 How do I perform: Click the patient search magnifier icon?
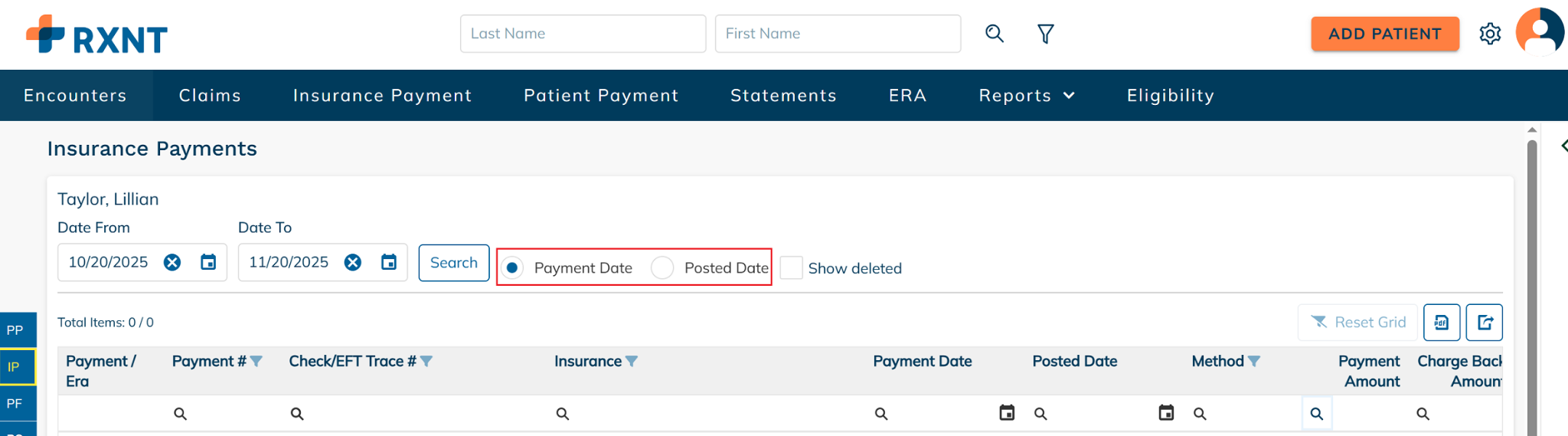tap(994, 34)
